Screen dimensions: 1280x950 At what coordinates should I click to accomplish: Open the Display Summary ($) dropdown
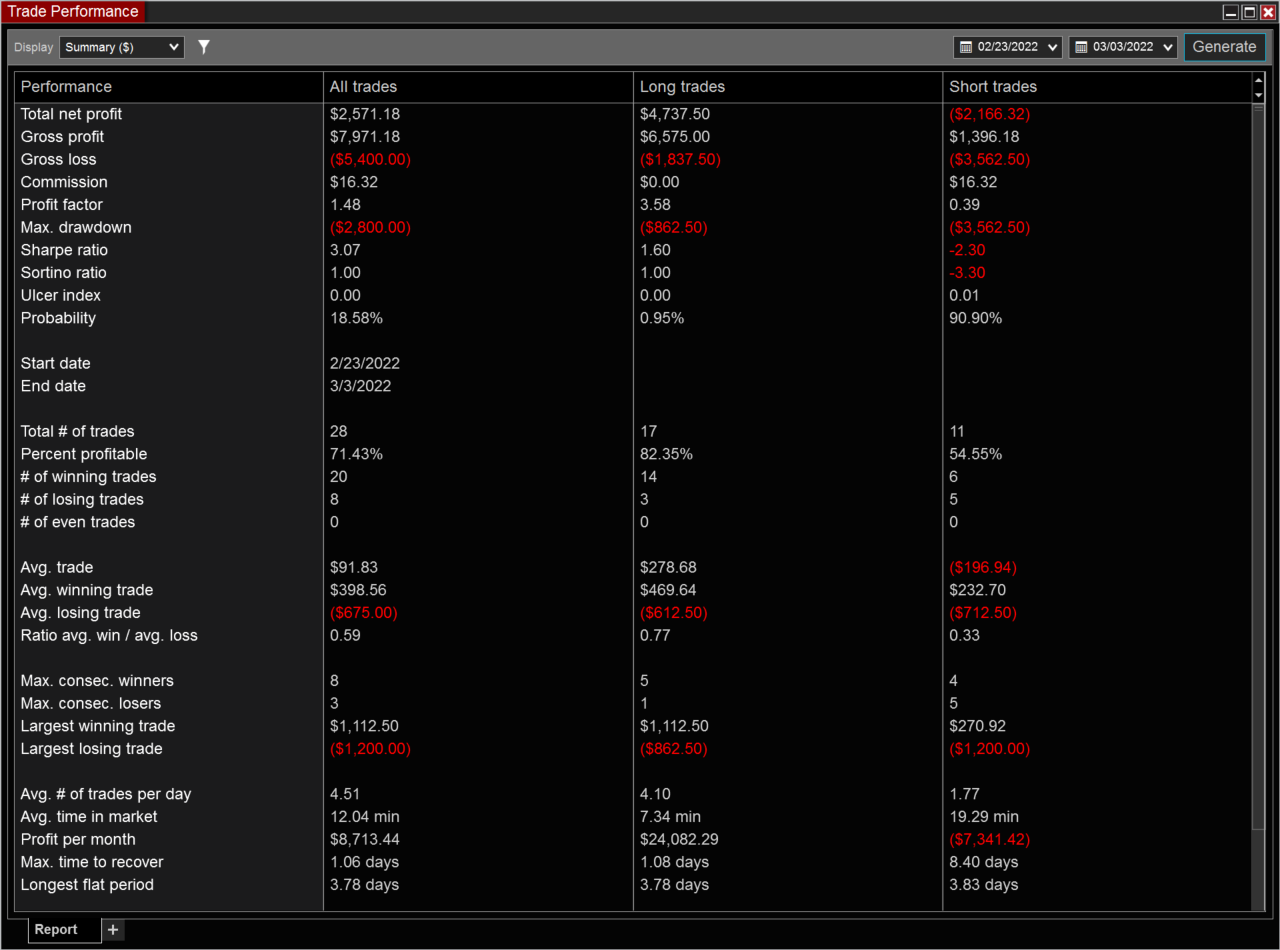(122, 47)
